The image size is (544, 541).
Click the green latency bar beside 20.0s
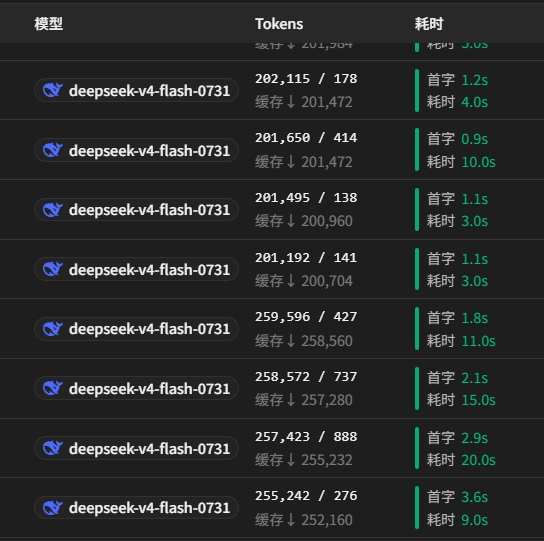coord(417,448)
